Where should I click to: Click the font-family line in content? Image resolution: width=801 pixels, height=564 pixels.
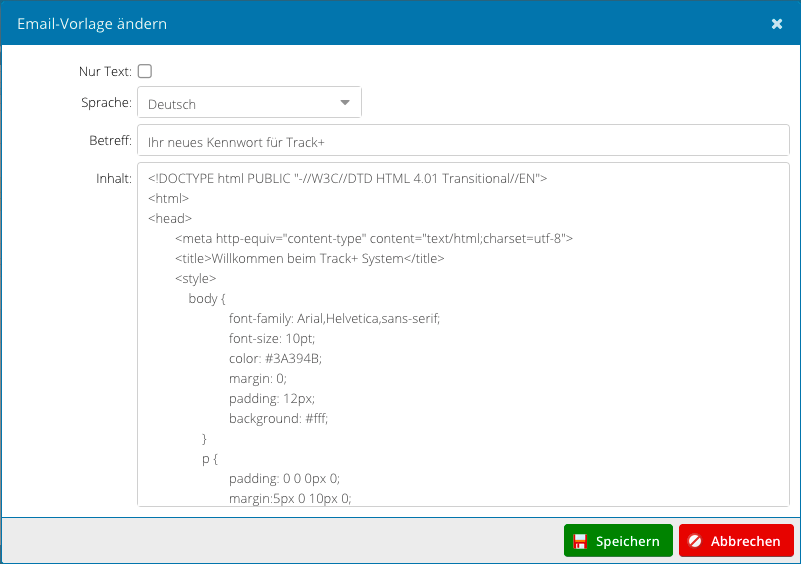(x=334, y=318)
